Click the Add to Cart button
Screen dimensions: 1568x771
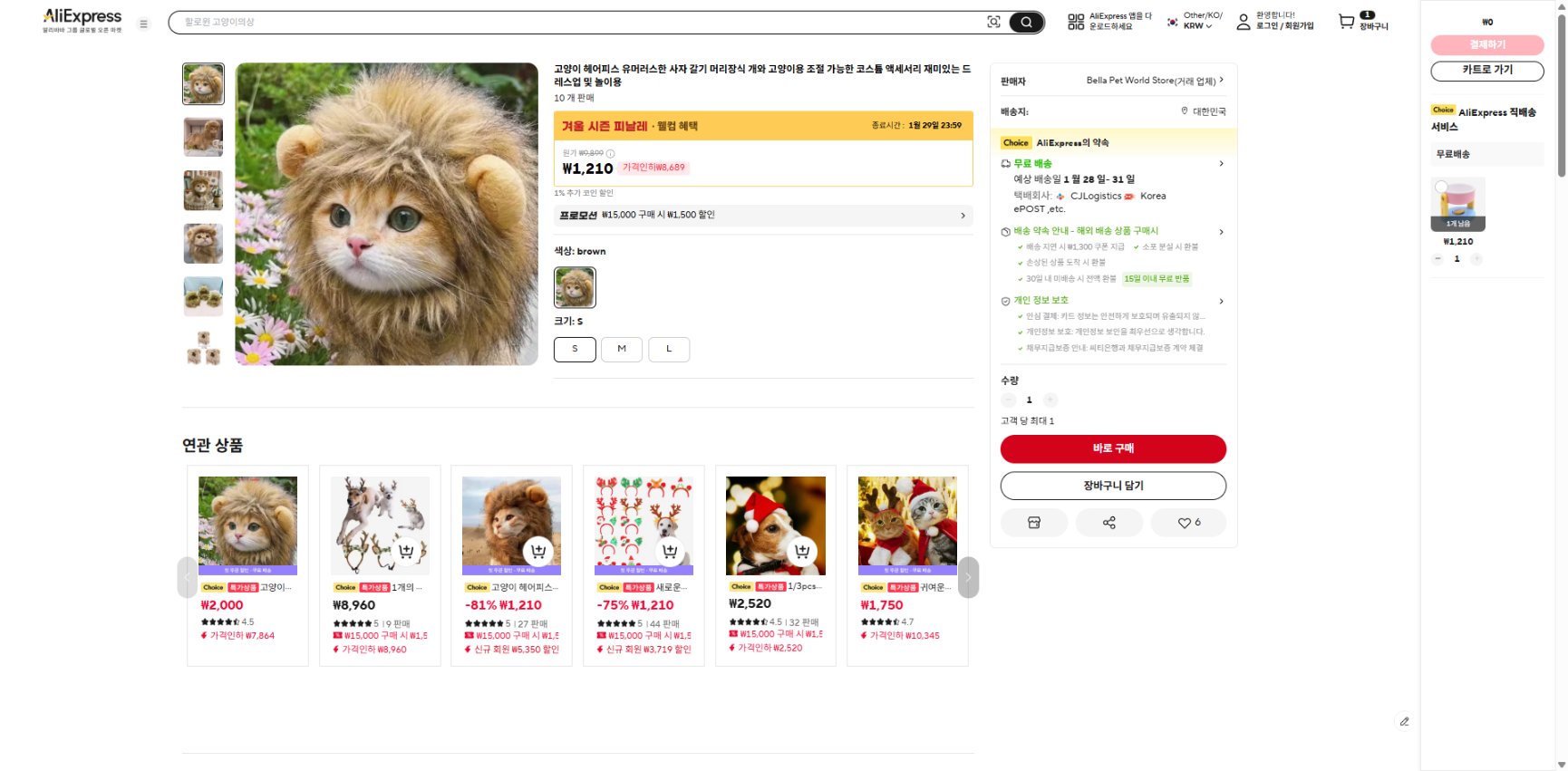(x=1113, y=486)
